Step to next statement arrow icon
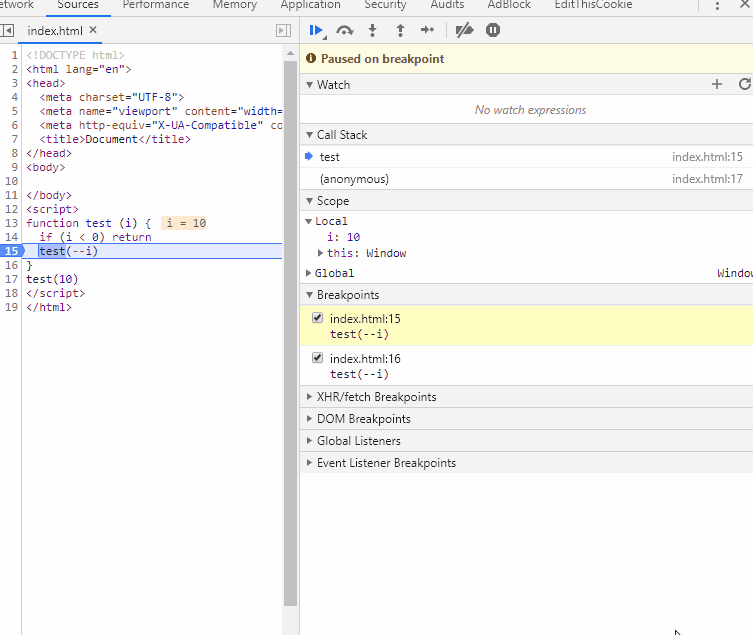 (427, 31)
